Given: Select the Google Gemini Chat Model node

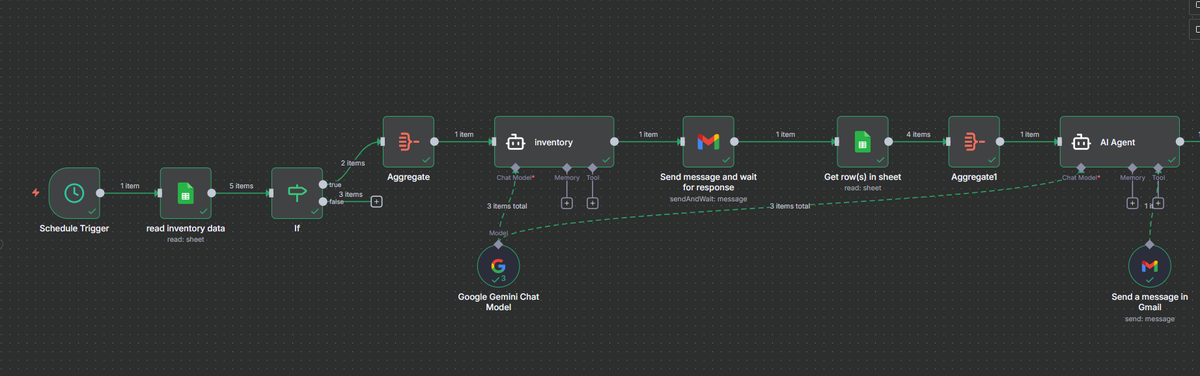Looking at the screenshot, I should (498, 265).
